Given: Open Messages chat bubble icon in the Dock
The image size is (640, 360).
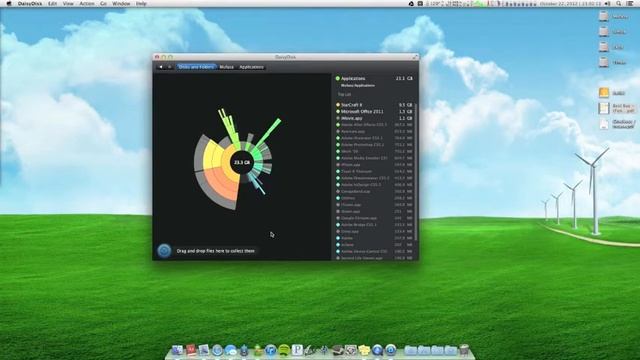Looking at the screenshot, I should pyautogui.click(x=231, y=350).
